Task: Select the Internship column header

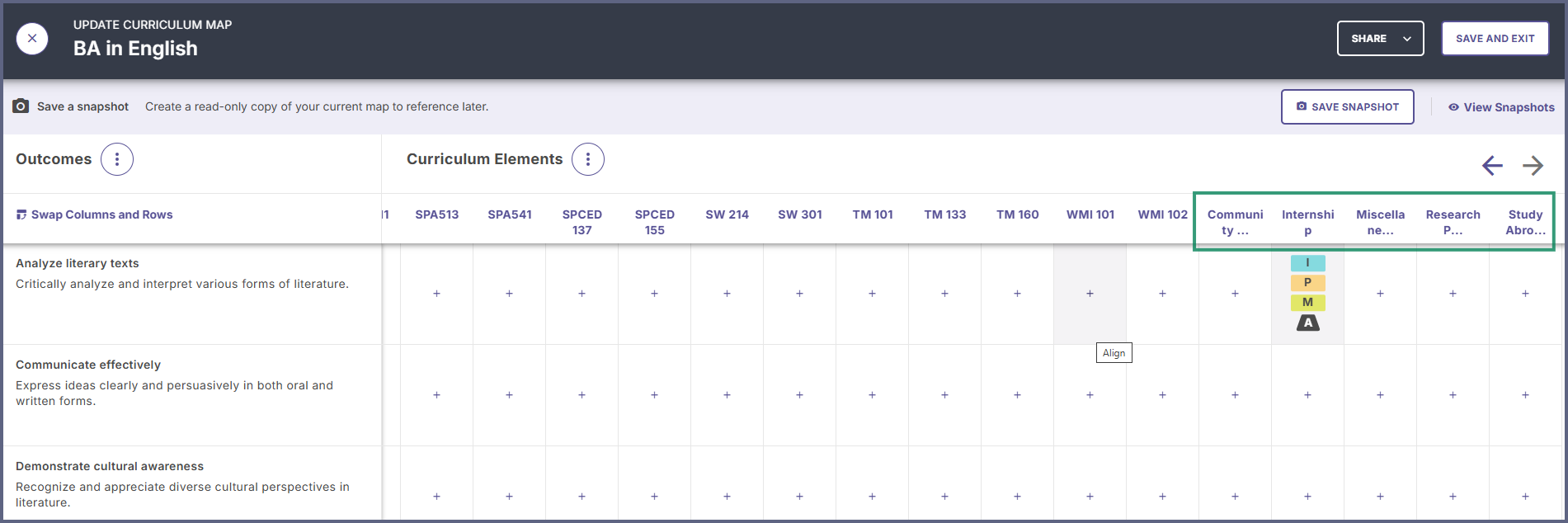Action: [x=1308, y=222]
